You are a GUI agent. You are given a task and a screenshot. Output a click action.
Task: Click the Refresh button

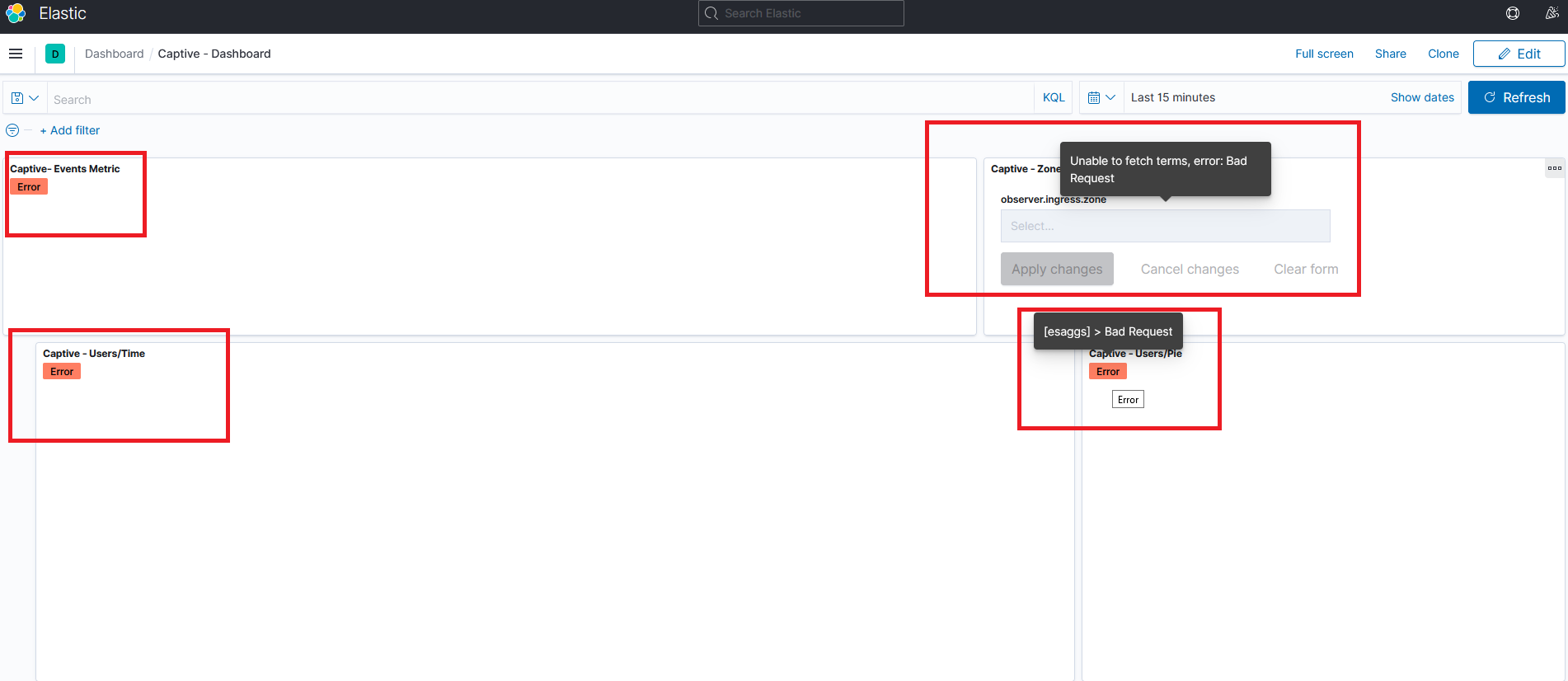pyautogui.click(x=1517, y=97)
